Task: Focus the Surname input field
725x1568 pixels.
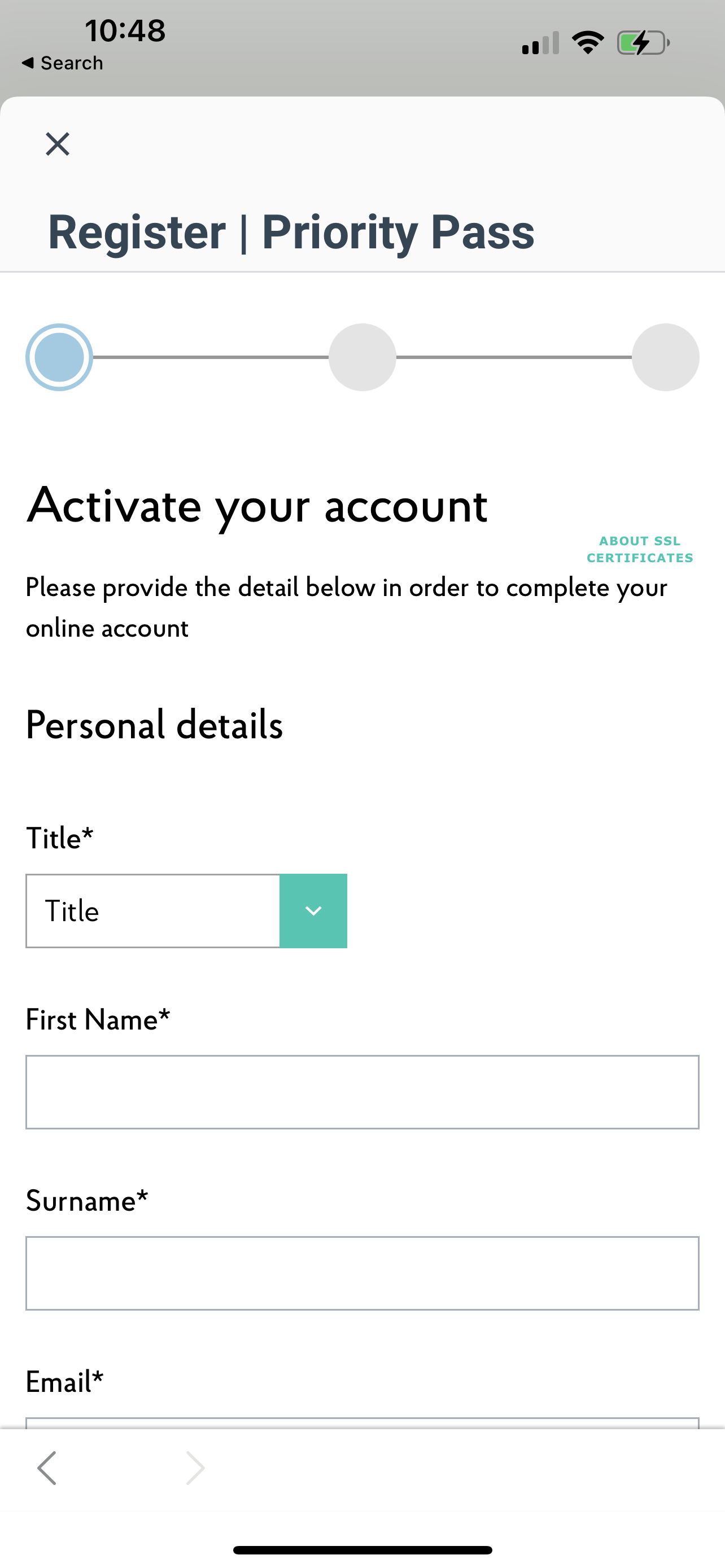Action: 362,1273
